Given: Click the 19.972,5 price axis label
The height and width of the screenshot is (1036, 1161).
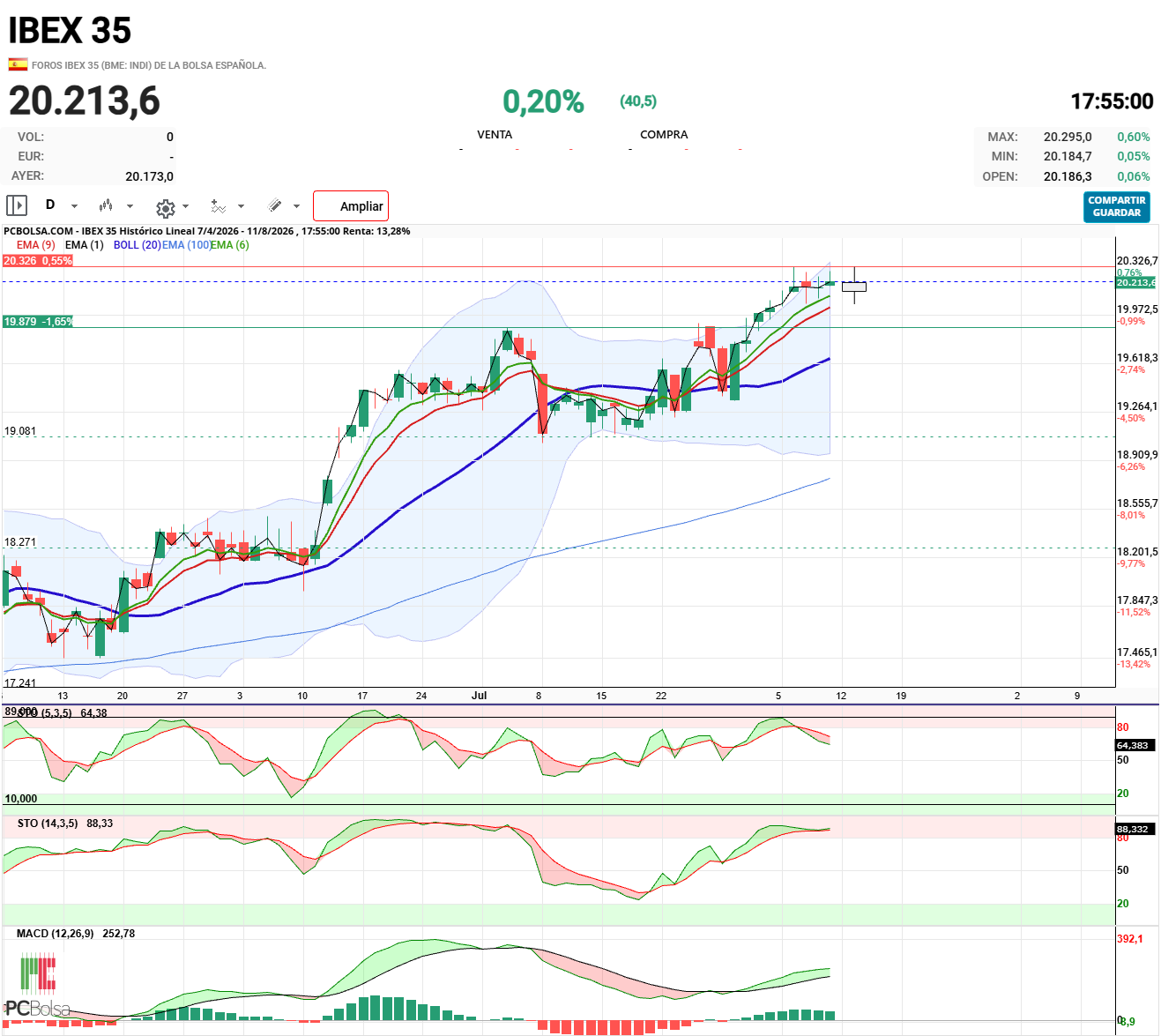Looking at the screenshot, I should pos(1137,309).
